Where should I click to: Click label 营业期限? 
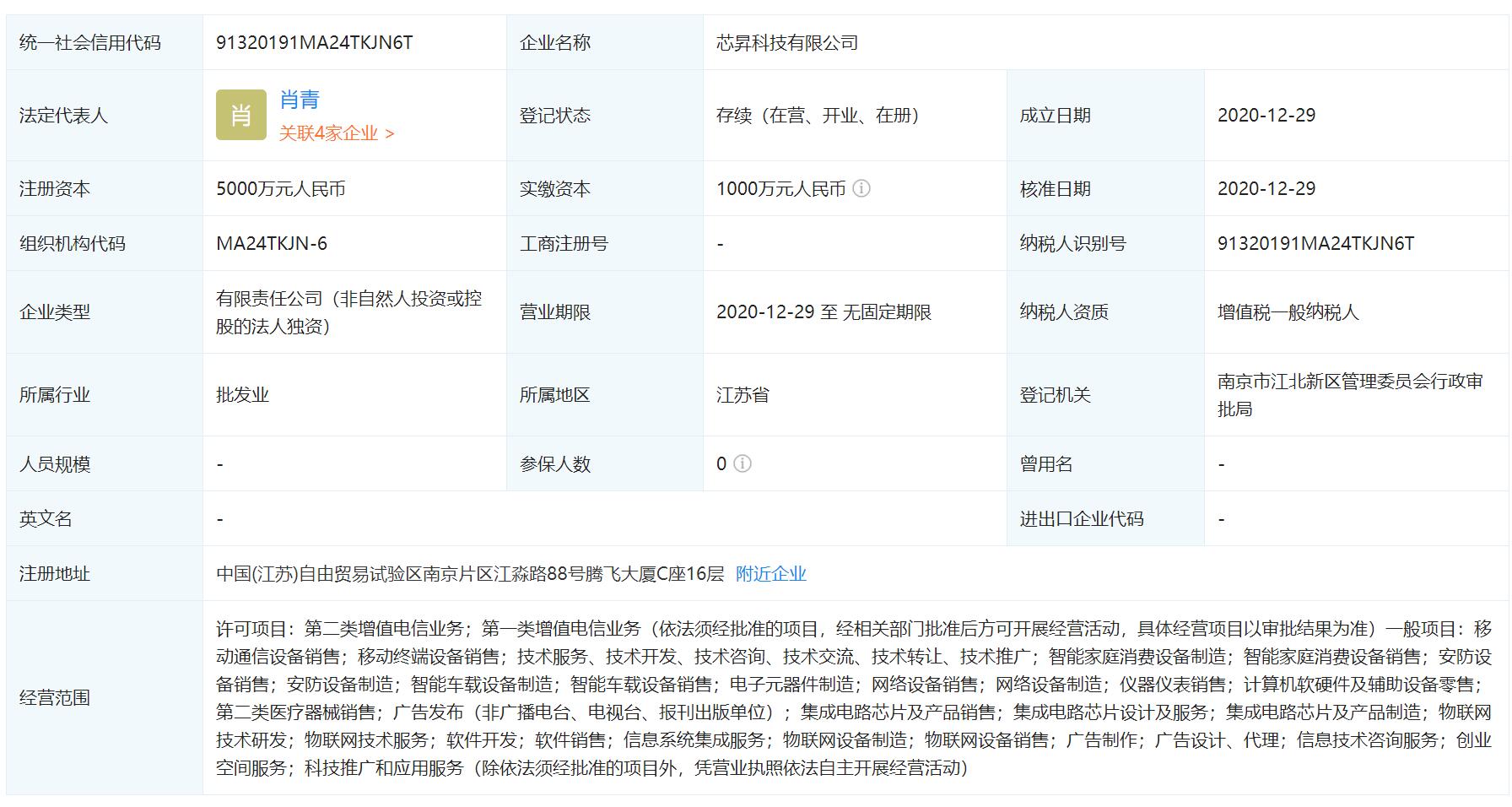[x=555, y=312]
